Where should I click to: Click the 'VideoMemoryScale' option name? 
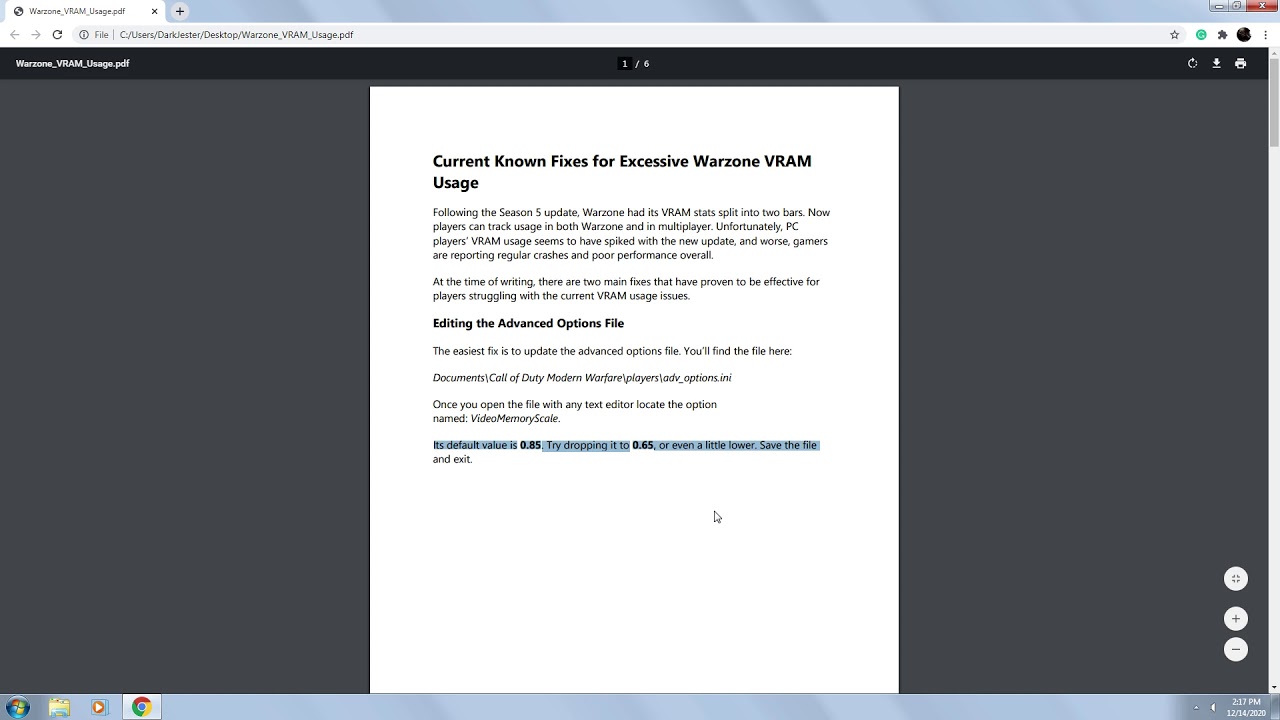[515, 418]
